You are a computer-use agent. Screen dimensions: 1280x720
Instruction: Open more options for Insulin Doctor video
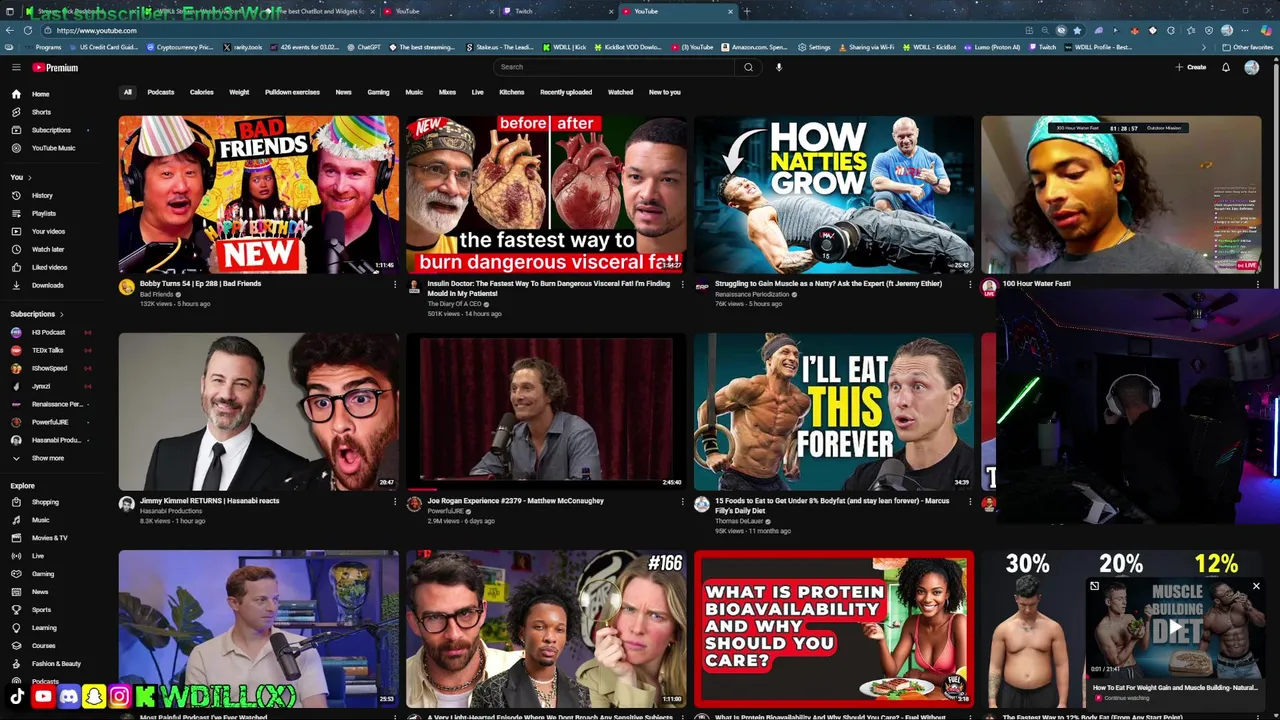point(682,284)
